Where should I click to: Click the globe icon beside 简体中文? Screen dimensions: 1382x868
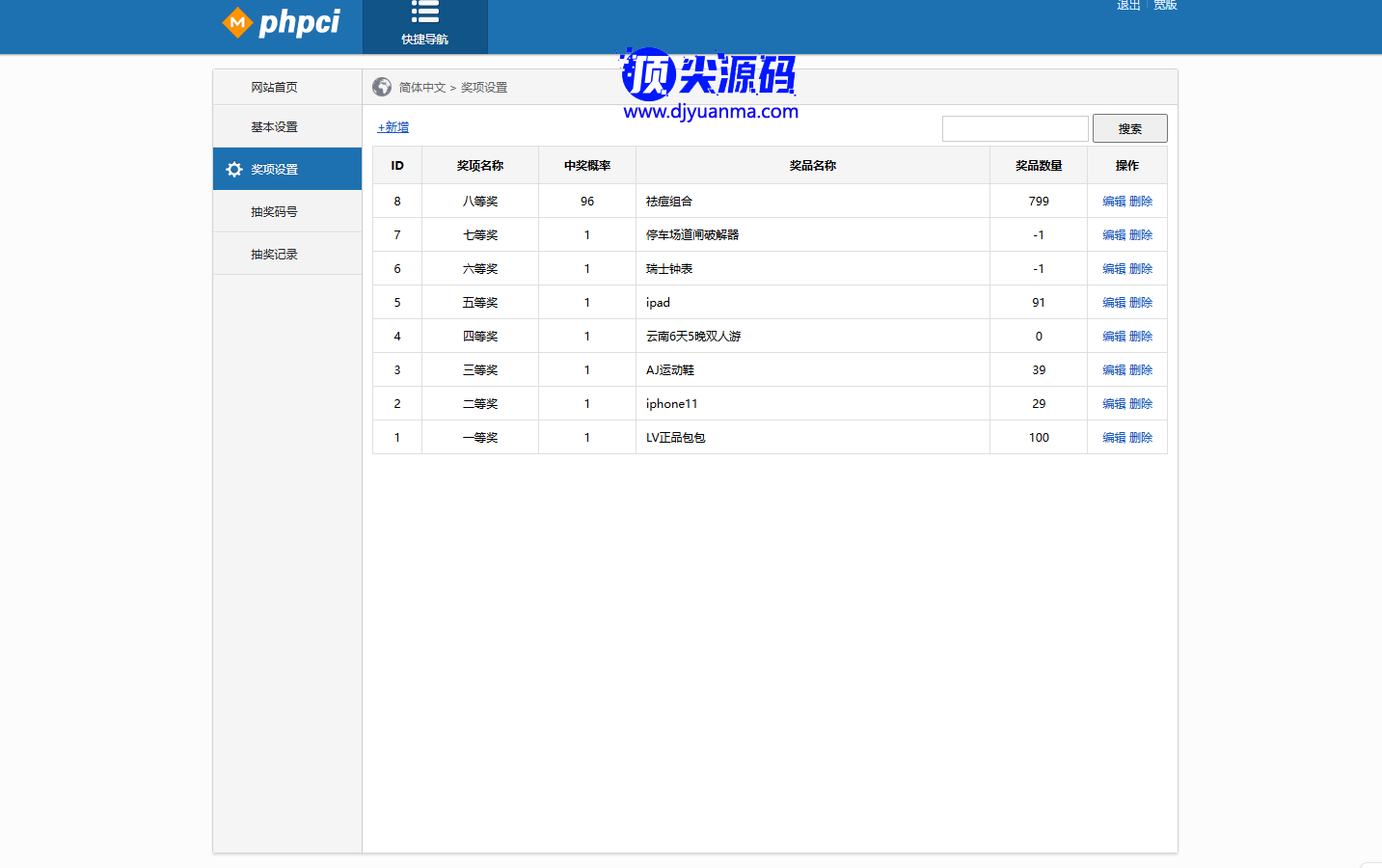(x=382, y=87)
